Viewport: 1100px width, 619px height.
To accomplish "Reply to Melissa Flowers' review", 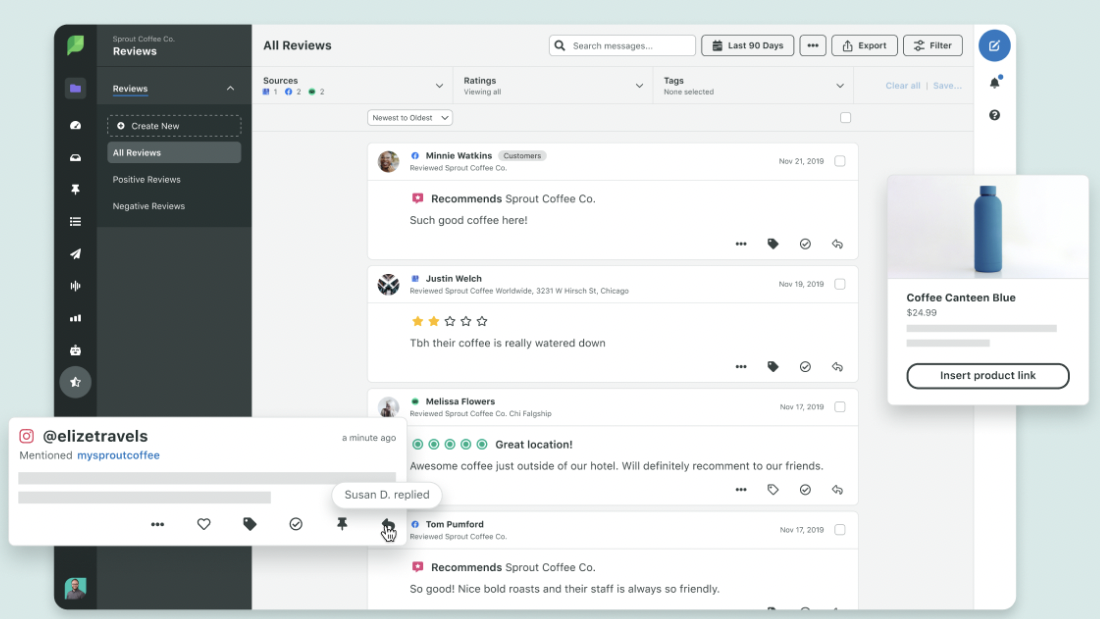I will click(838, 490).
